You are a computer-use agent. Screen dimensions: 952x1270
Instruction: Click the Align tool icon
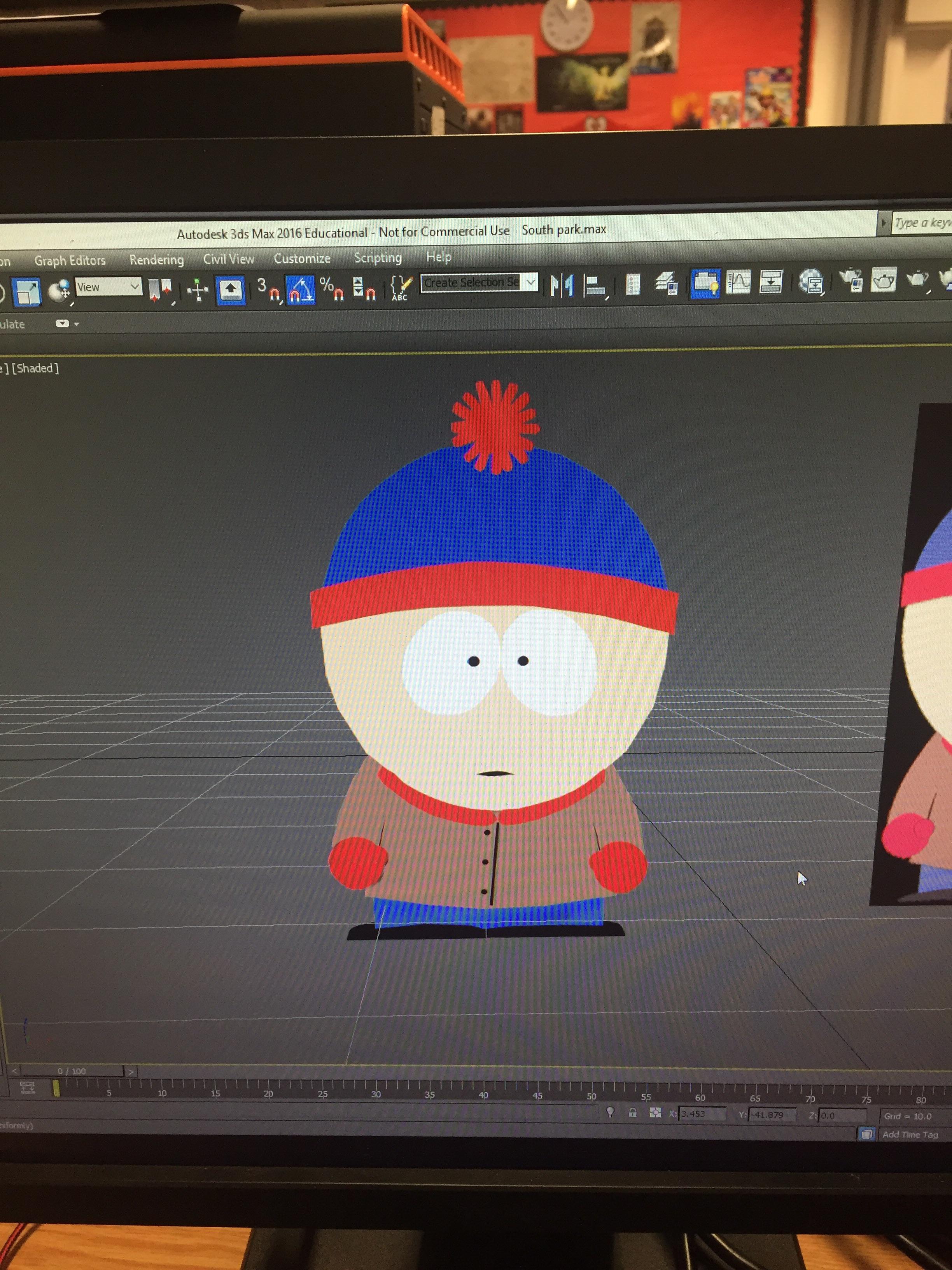[595, 285]
